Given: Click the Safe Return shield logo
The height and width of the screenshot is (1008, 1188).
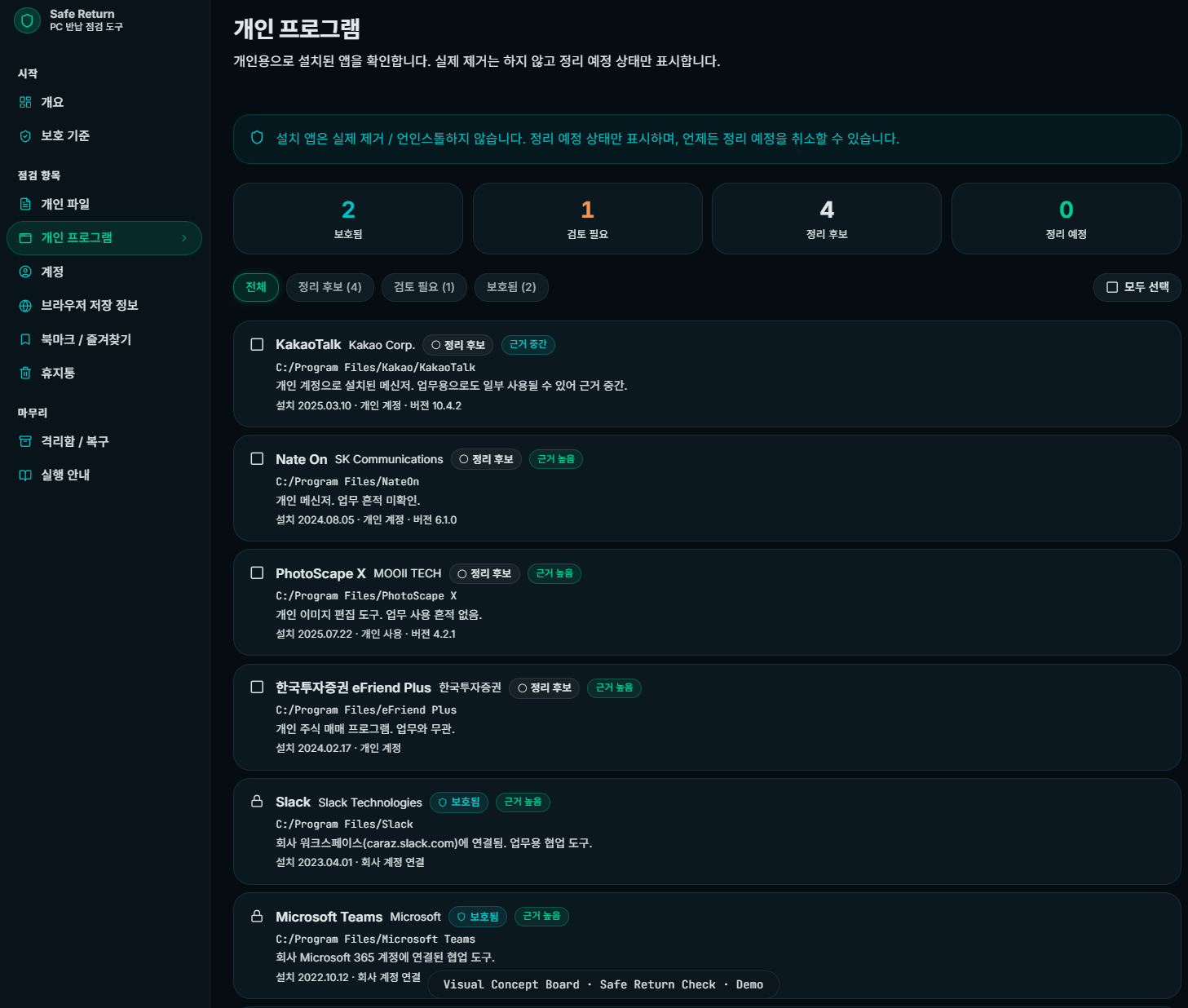Looking at the screenshot, I should pyautogui.click(x=27, y=20).
